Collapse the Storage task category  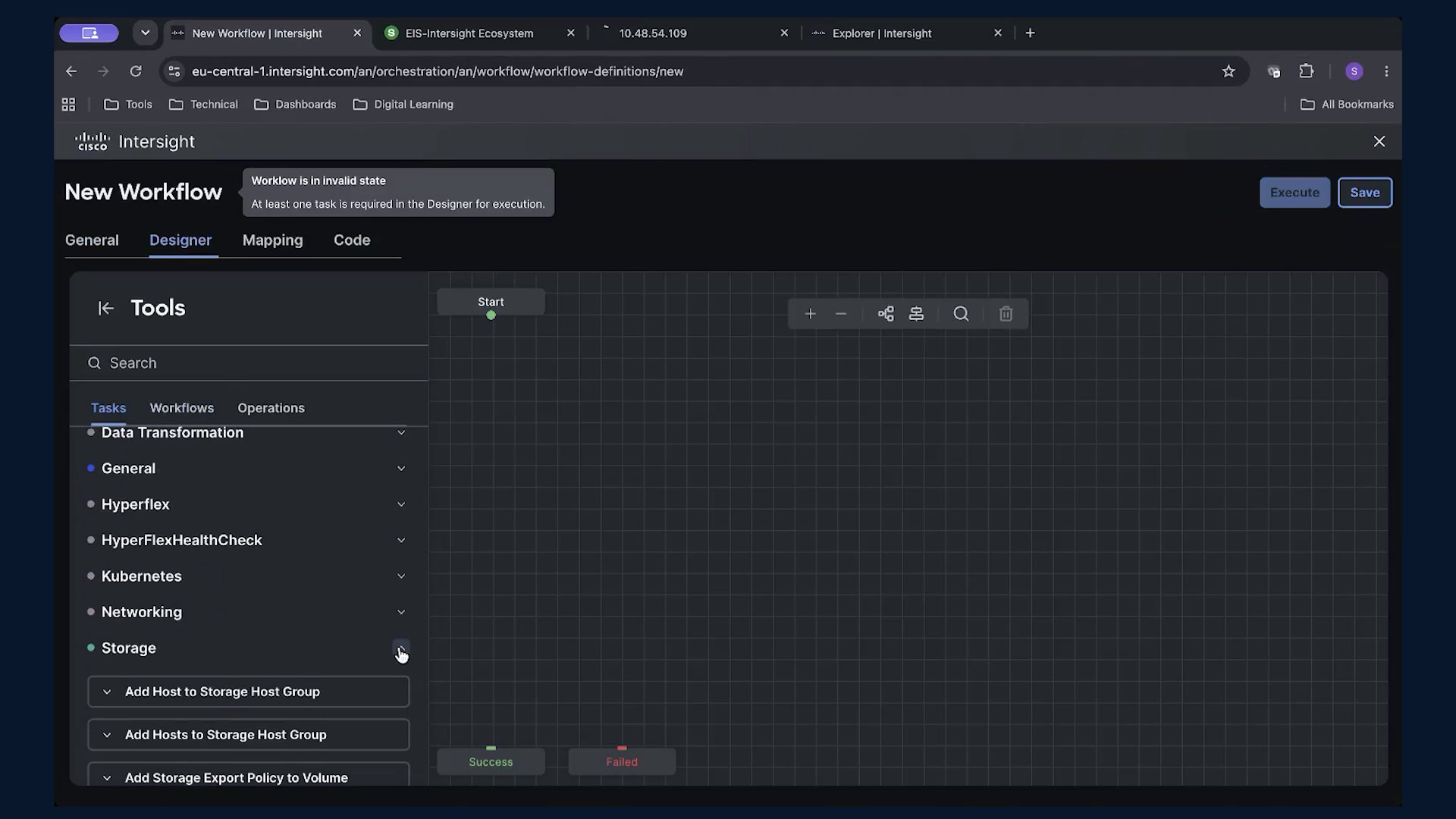tap(401, 648)
